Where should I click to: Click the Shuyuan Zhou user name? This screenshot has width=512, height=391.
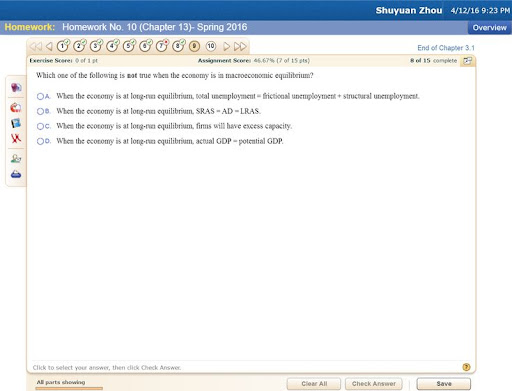(409, 11)
